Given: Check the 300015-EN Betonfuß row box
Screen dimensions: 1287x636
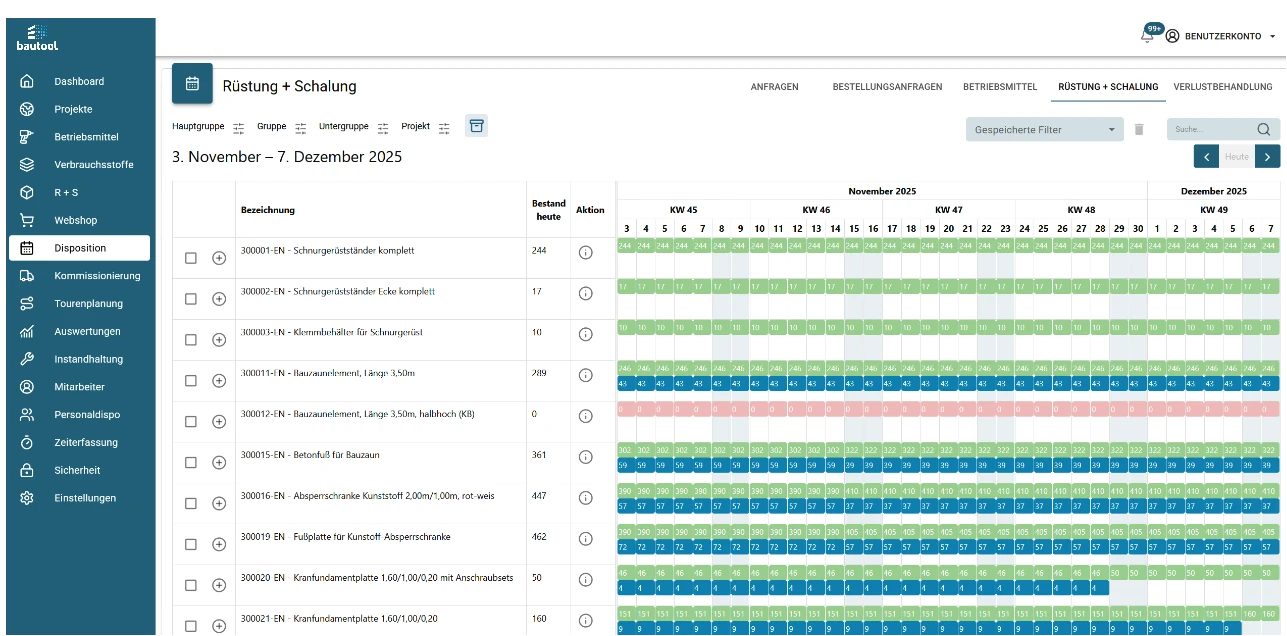Looking at the screenshot, I should coord(191,463).
